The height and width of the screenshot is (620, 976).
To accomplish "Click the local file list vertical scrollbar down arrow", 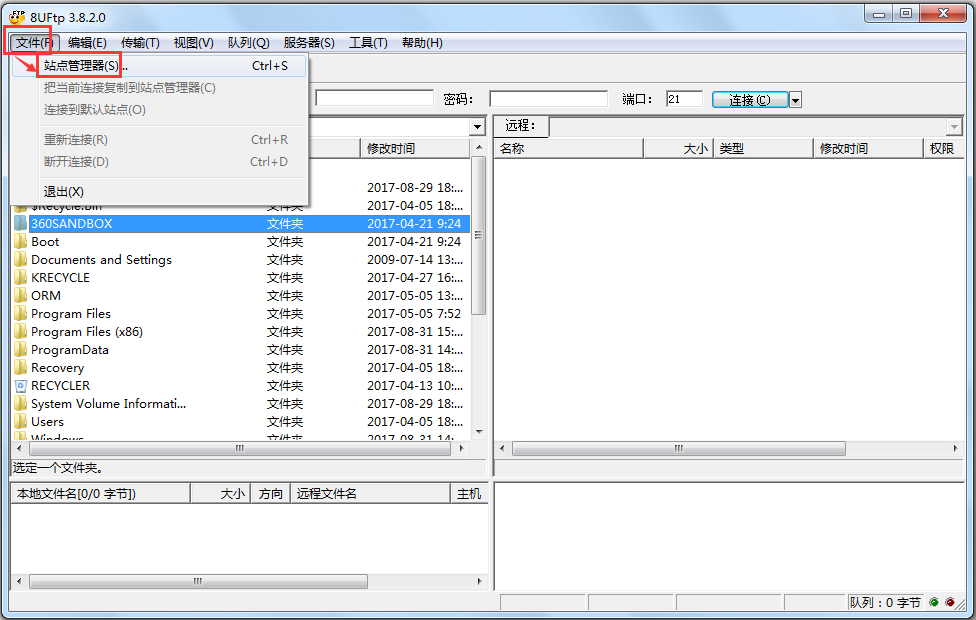I will pyautogui.click(x=478, y=432).
